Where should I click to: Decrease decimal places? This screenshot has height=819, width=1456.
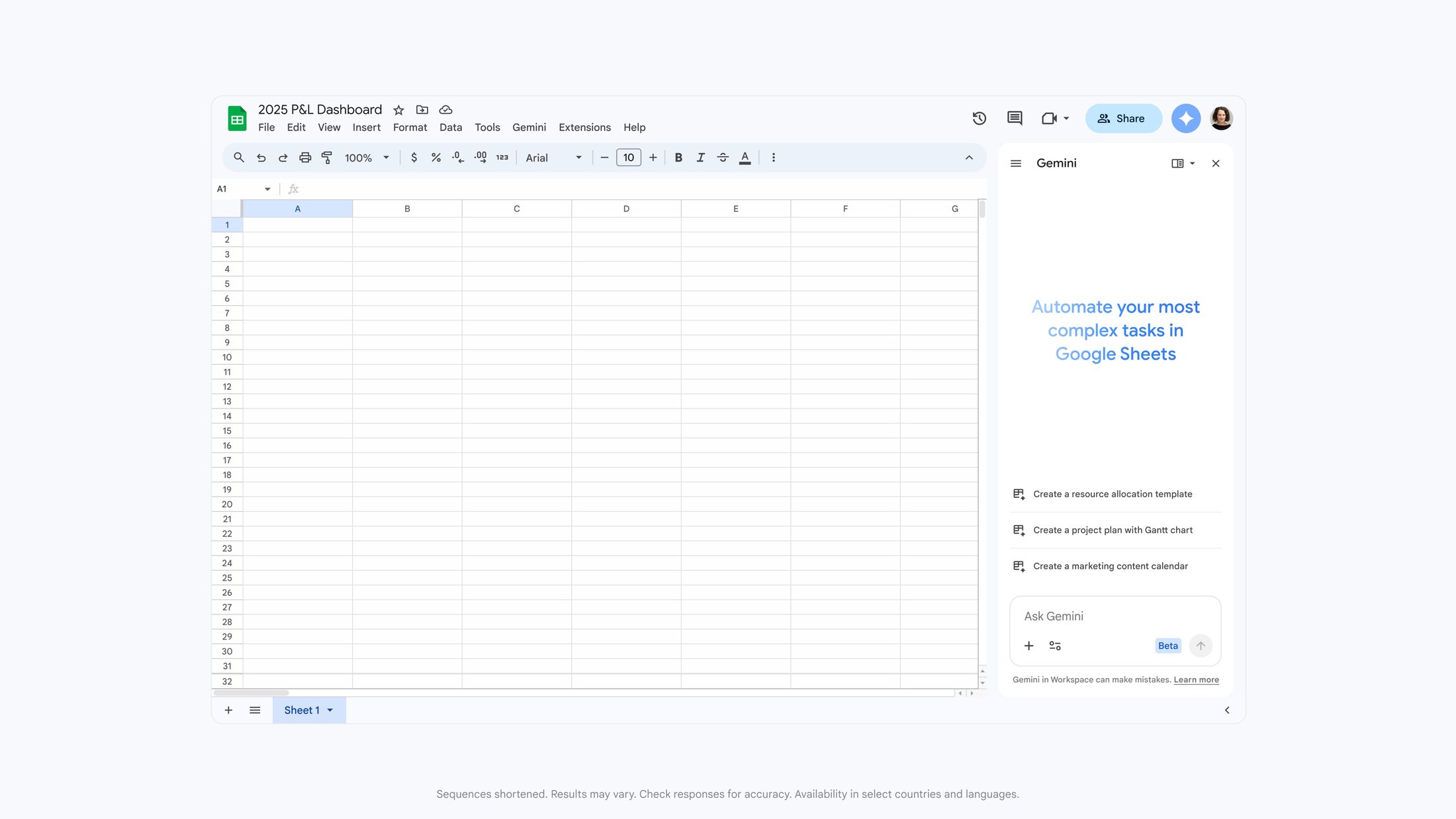pyautogui.click(x=457, y=158)
